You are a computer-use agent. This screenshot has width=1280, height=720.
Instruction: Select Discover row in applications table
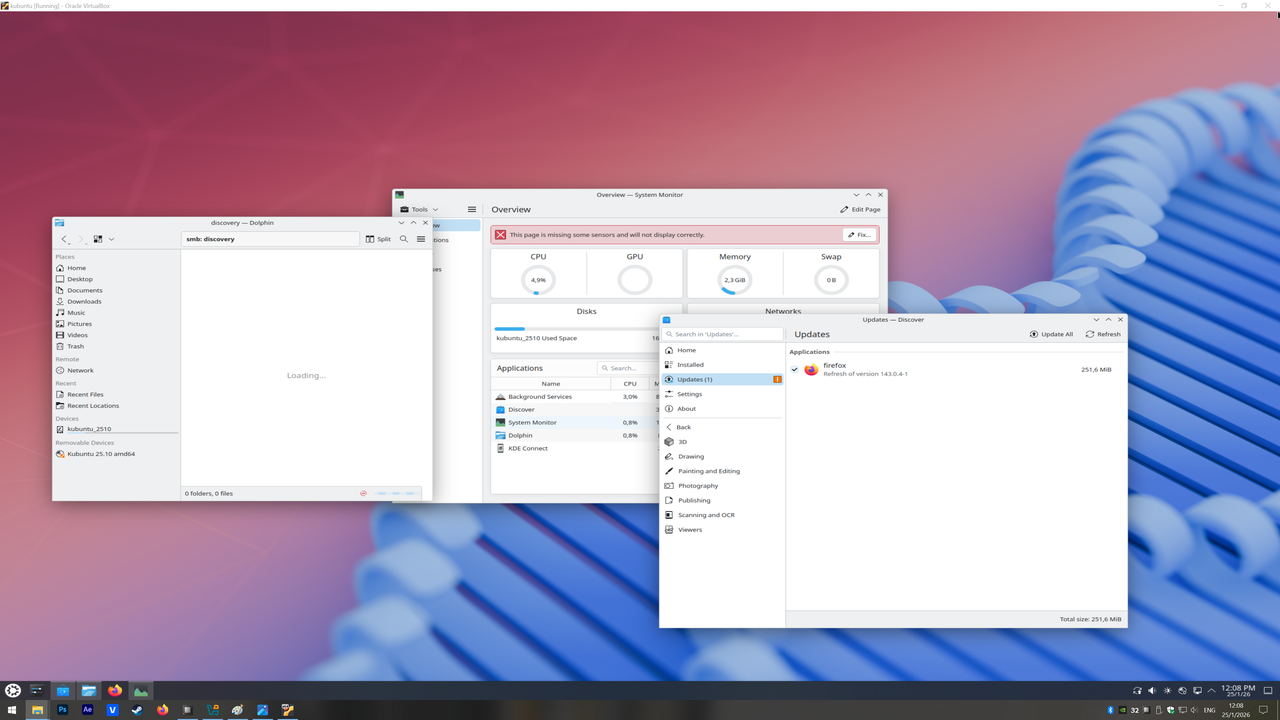tap(575, 410)
